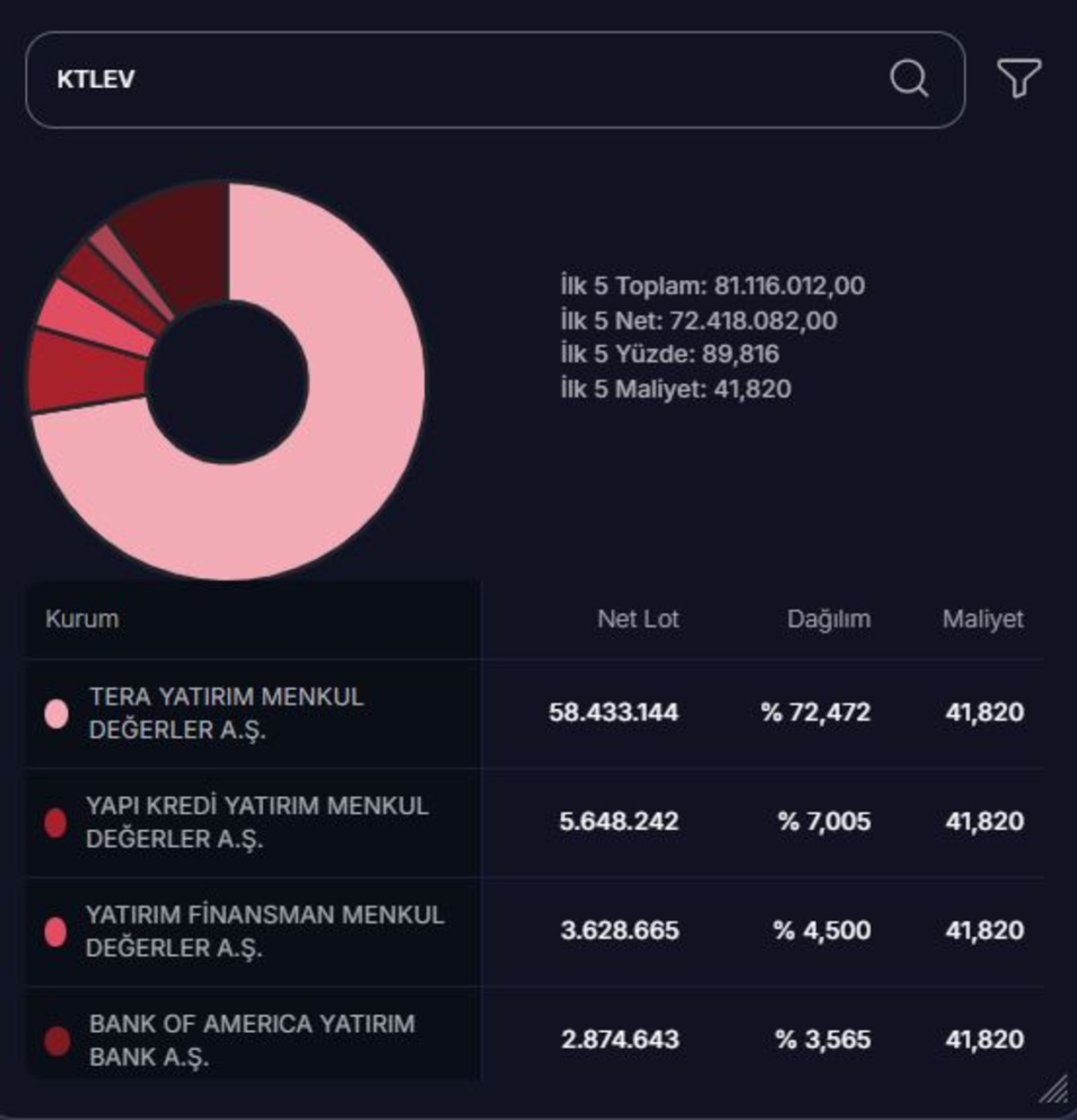
Task: Select YATIRIM FİNANSMAN MENKUL DEĞERLER name
Action: point(265,932)
